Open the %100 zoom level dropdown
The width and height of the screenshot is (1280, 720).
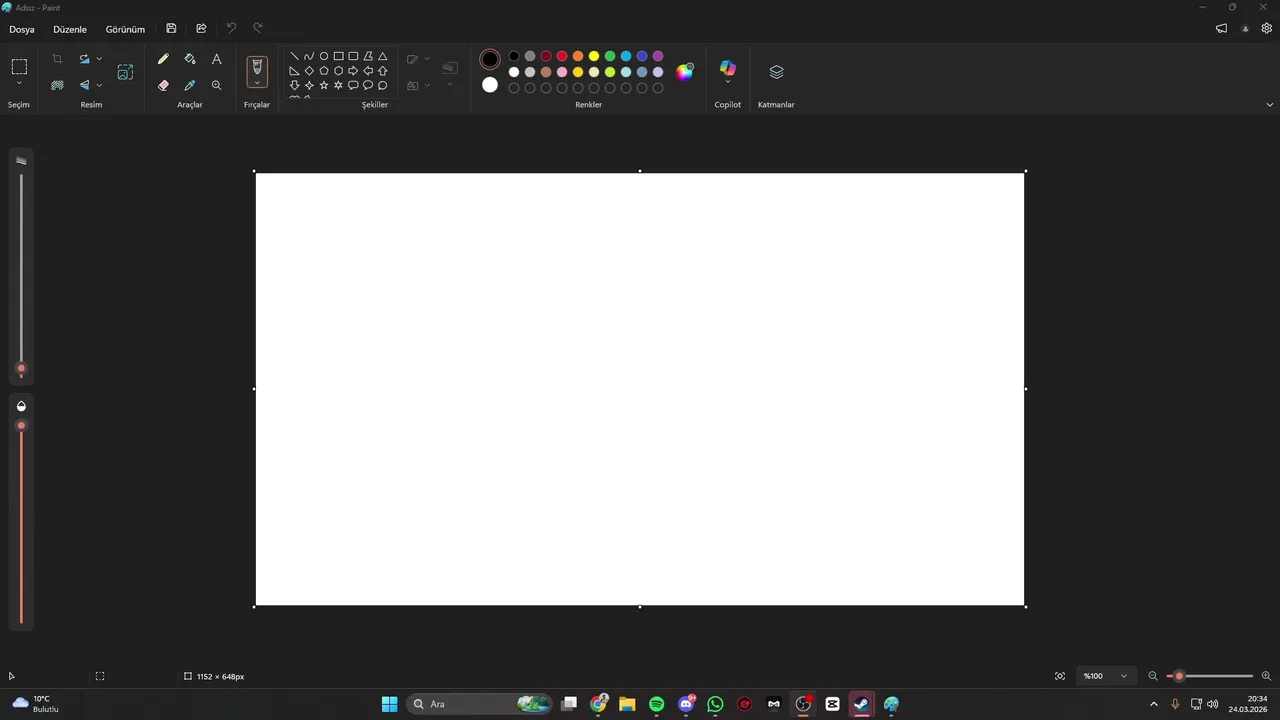click(1106, 676)
